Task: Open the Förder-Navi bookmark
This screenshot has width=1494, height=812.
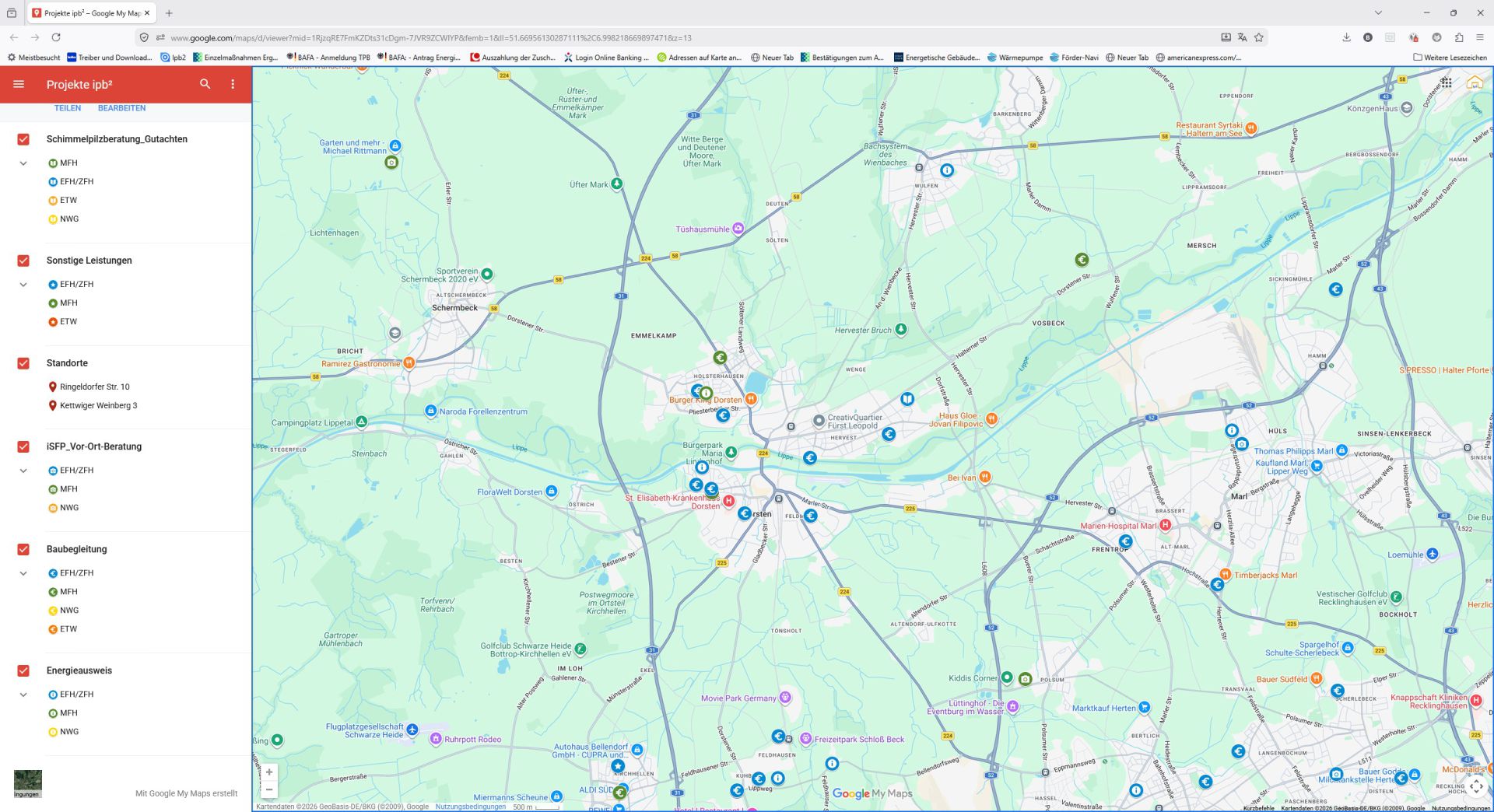Action: point(1074,58)
